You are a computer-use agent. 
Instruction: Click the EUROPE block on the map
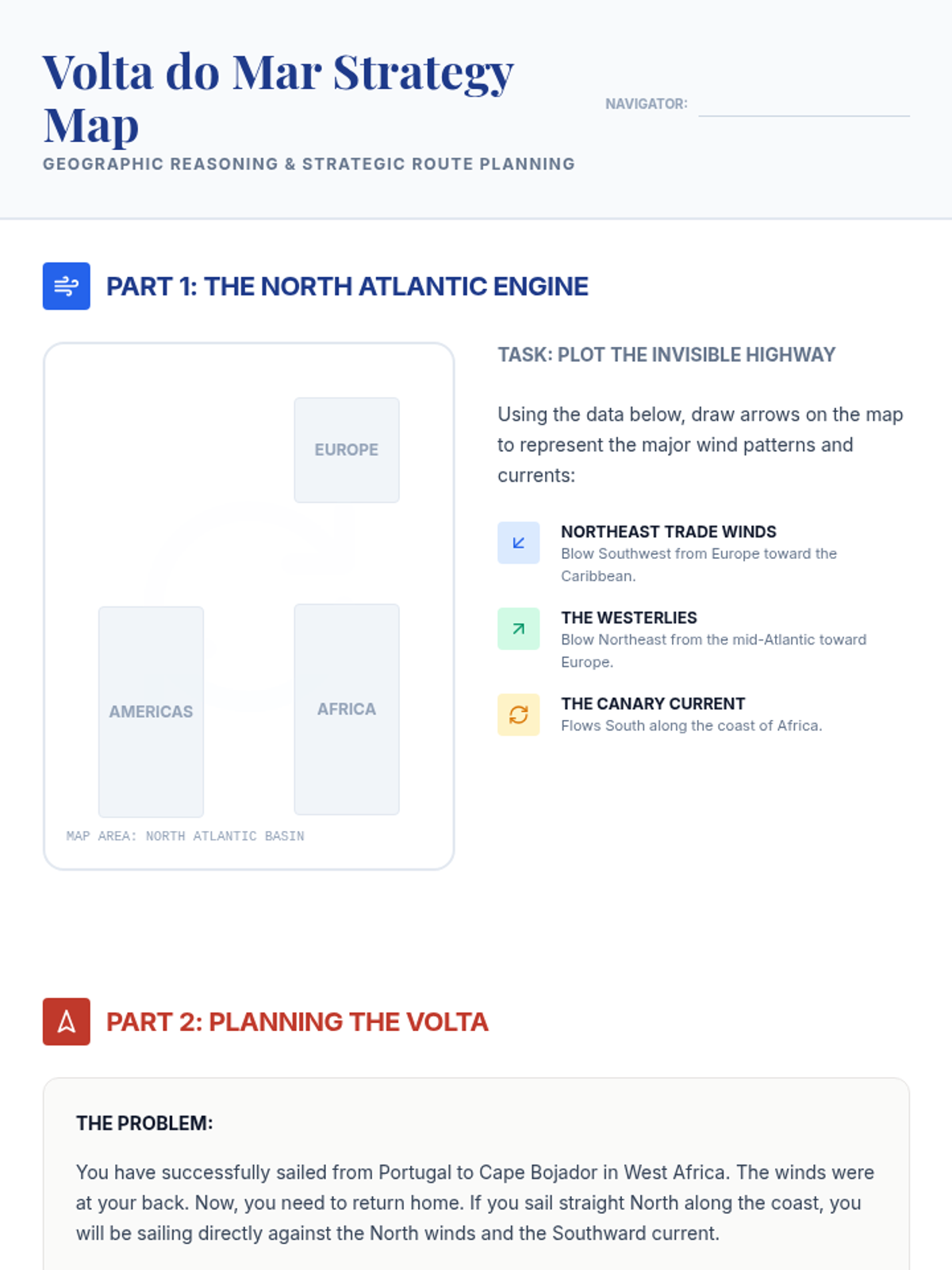[347, 450]
